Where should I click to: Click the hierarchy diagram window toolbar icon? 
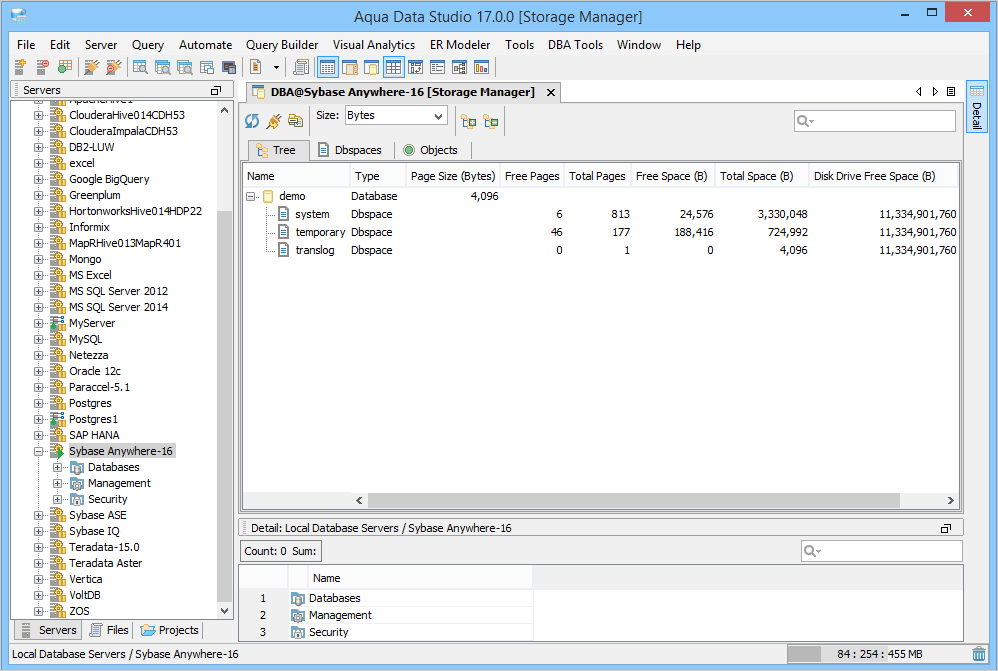460,67
